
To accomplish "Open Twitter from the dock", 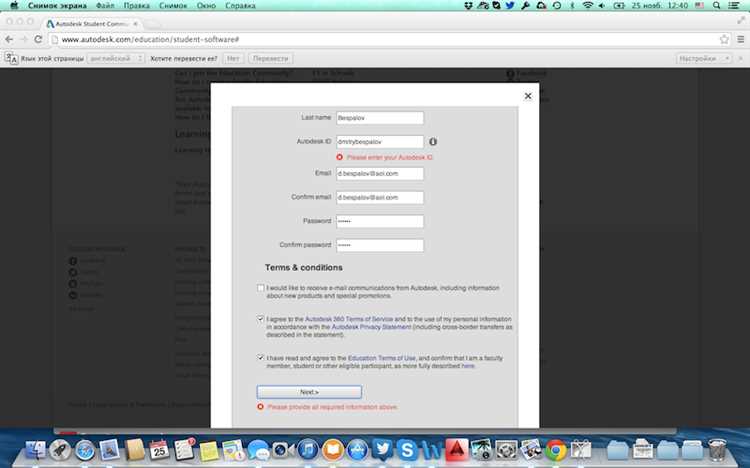I will coord(381,449).
